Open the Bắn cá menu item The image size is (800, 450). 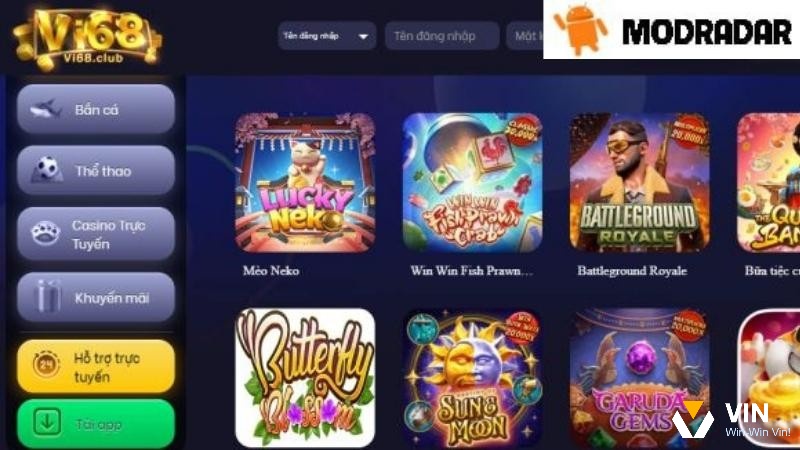tap(96, 109)
